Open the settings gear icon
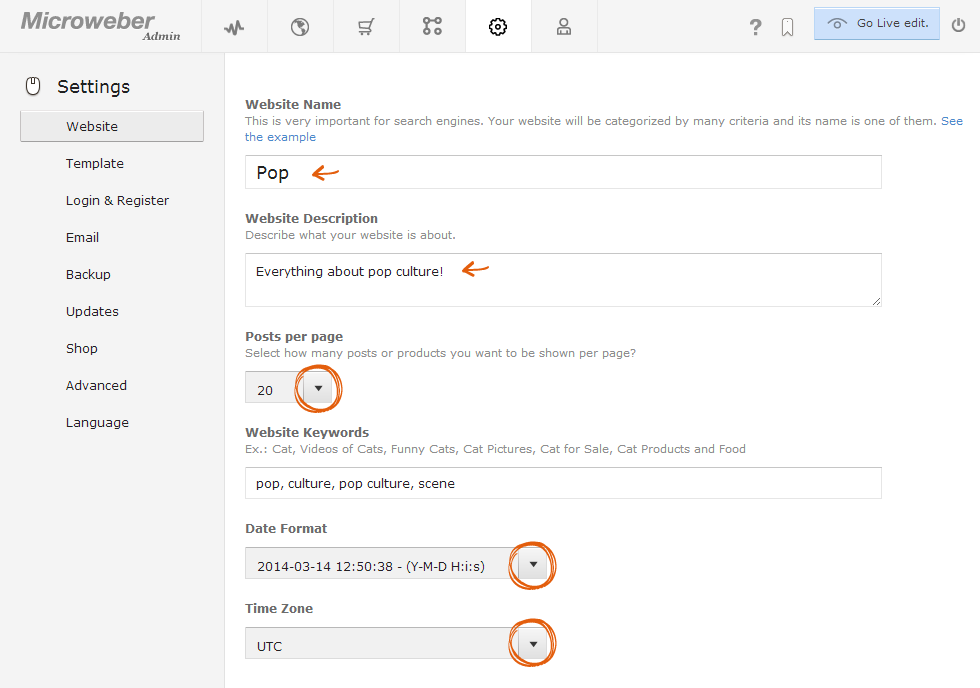 (x=498, y=27)
